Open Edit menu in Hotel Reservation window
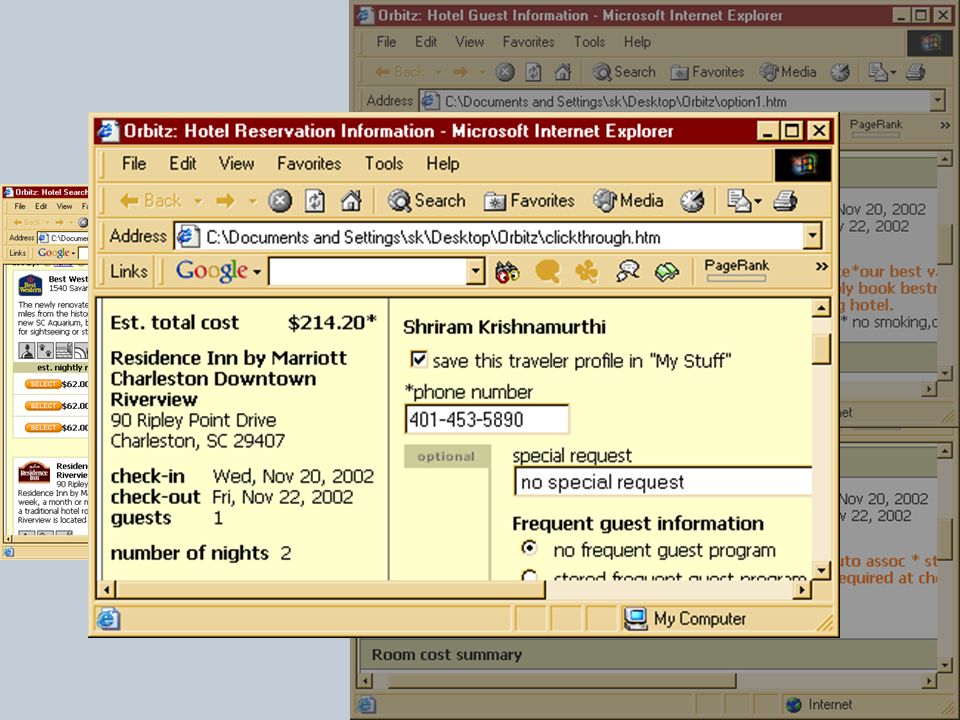 pyautogui.click(x=182, y=163)
